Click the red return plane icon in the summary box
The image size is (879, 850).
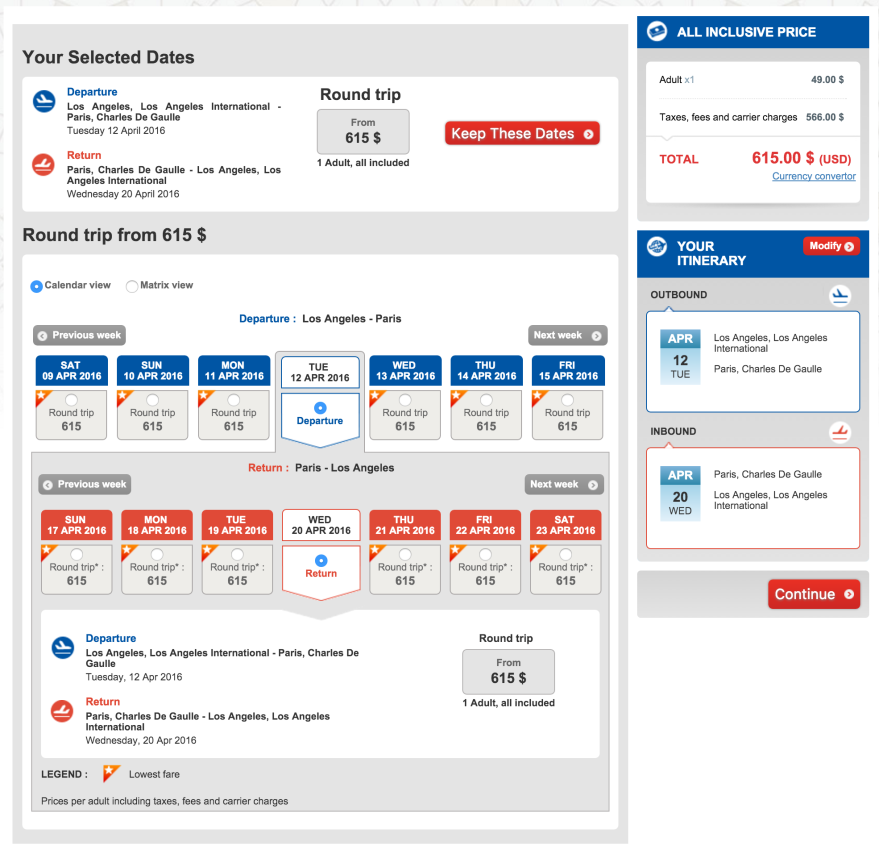(x=63, y=711)
